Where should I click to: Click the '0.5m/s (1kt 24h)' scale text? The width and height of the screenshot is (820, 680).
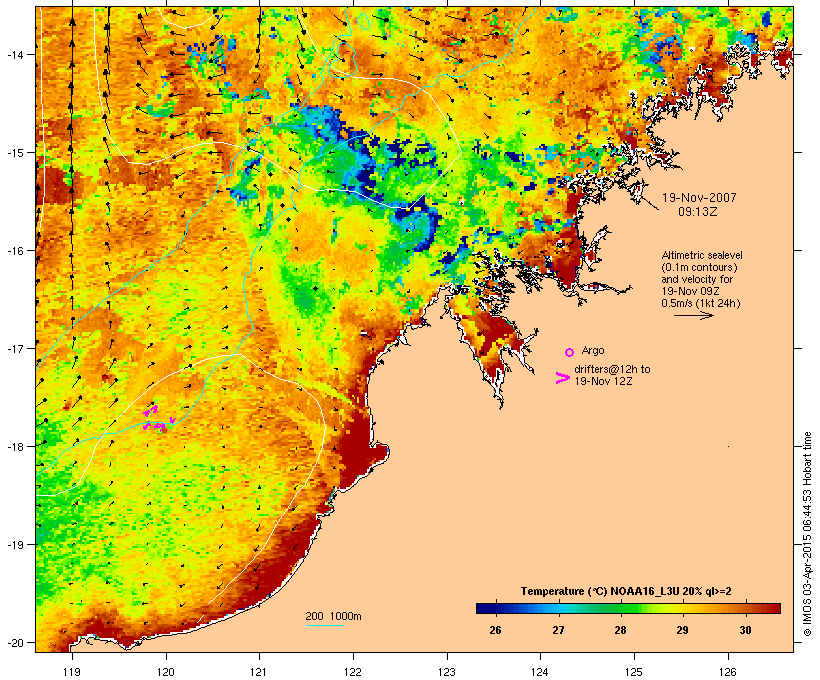click(701, 303)
